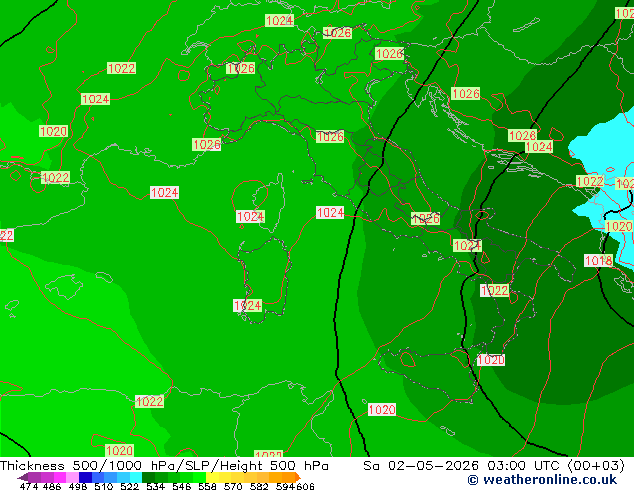Screen dimensions: 634x490
Task: Select the cyan swatch in the legend bar
Action: 136,477
